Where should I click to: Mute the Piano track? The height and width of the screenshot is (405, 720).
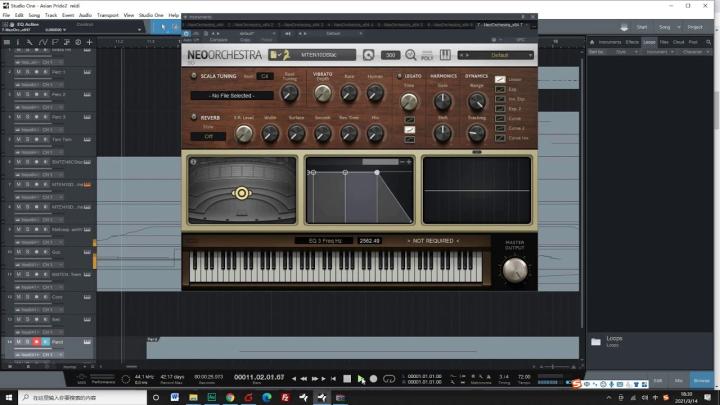click(x=18, y=342)
